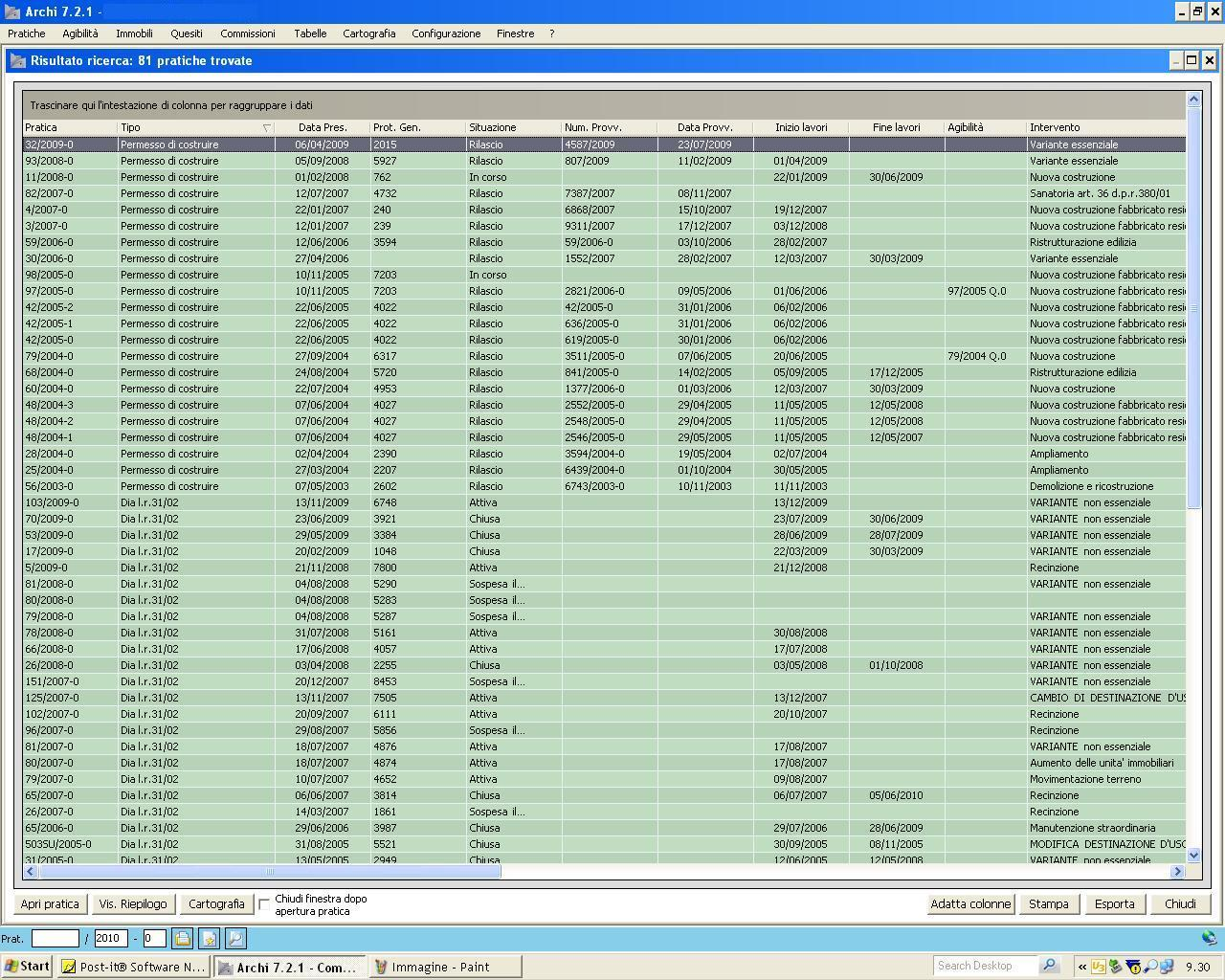Image resolution: width=1225 pixels, height=980 pixels.
Task: Expand hidden tray icons with the chevron
Action: [1082, 967]
